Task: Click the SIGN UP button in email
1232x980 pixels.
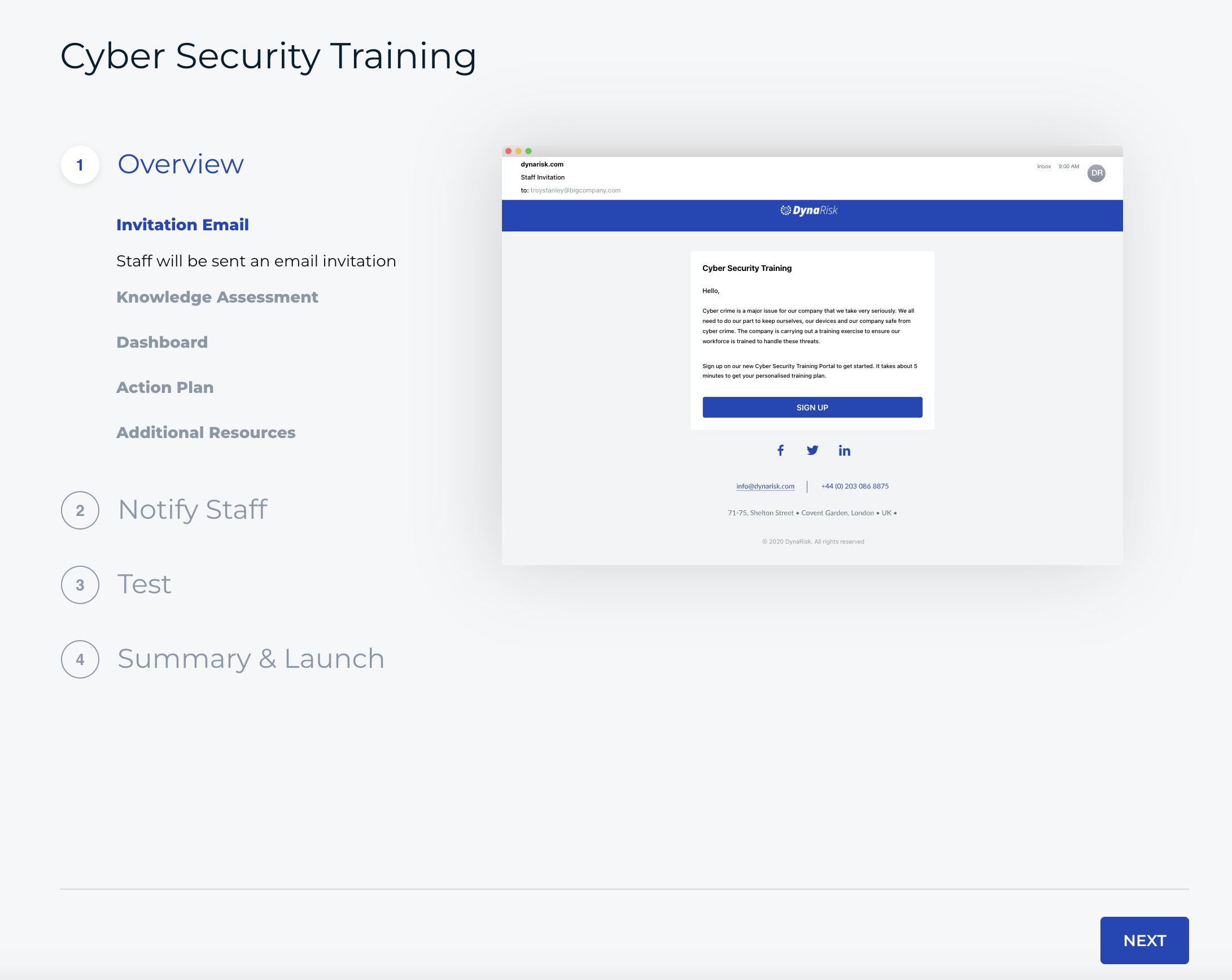Action: (x=811, y=408)
